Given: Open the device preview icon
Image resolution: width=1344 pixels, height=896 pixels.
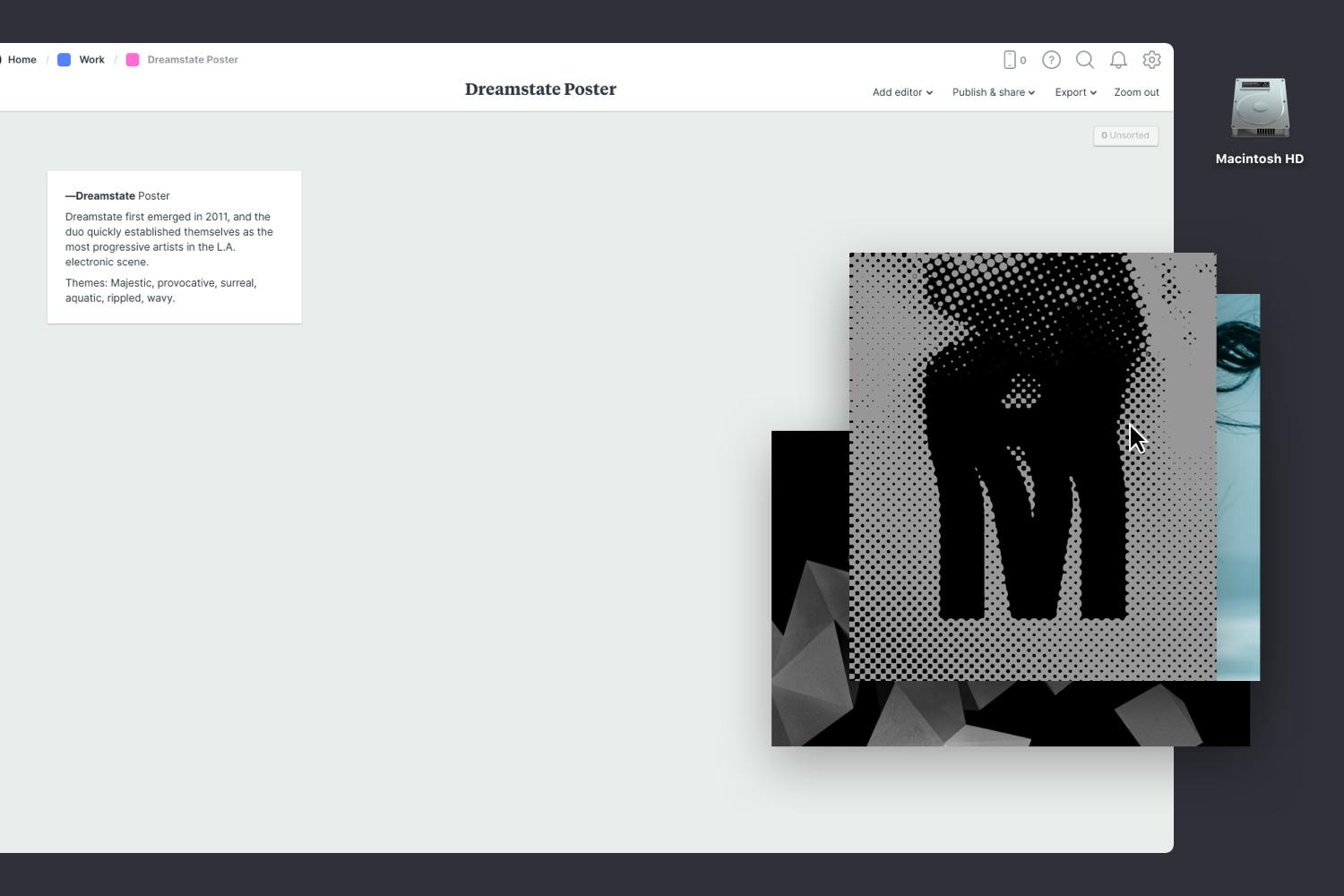Looking at the screenshot, I should (x=1011, y=59).
